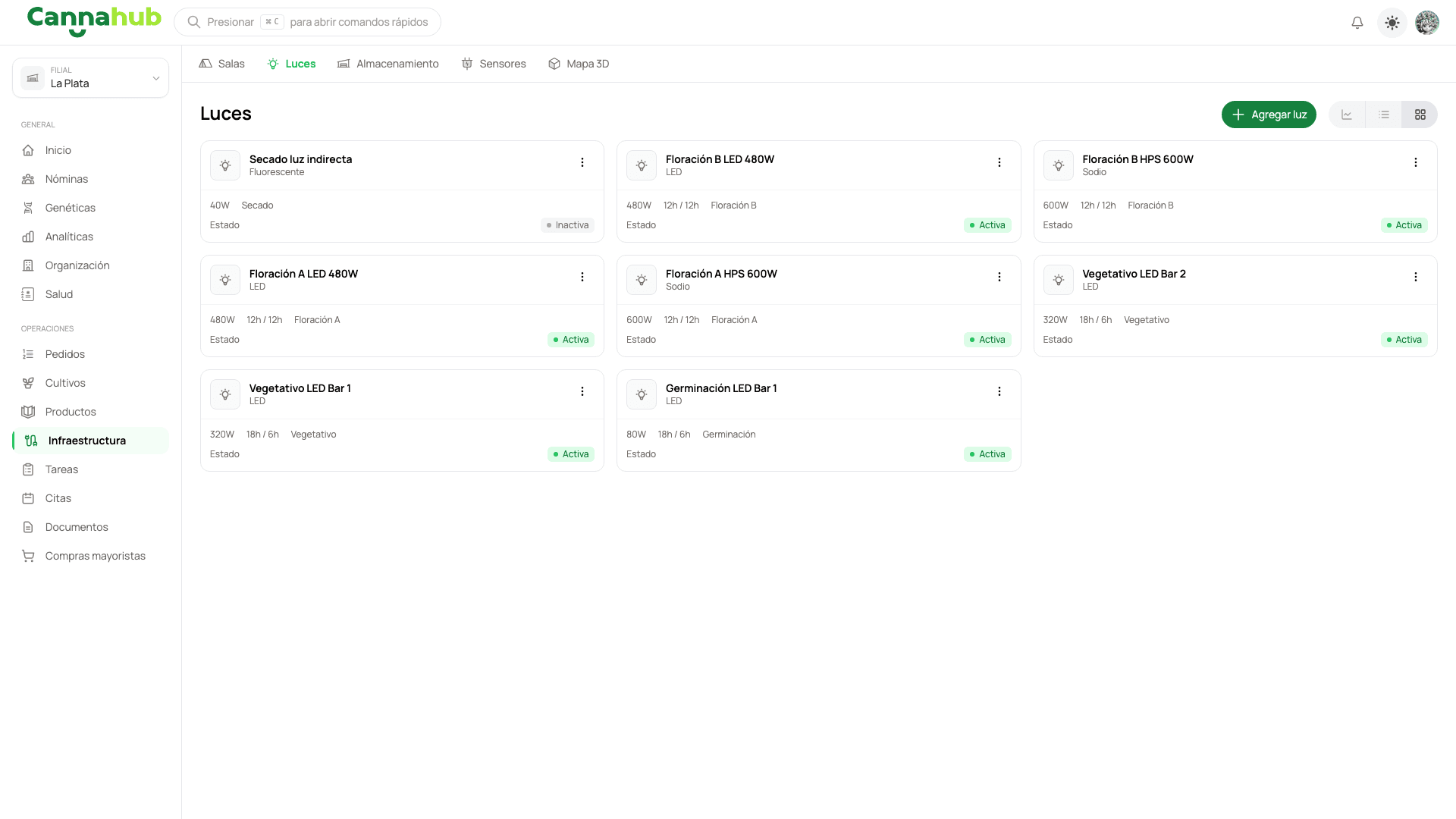Click light bulb icon of Germinación LED Bar 1
1456x819 pixels.
coord(642,394)
